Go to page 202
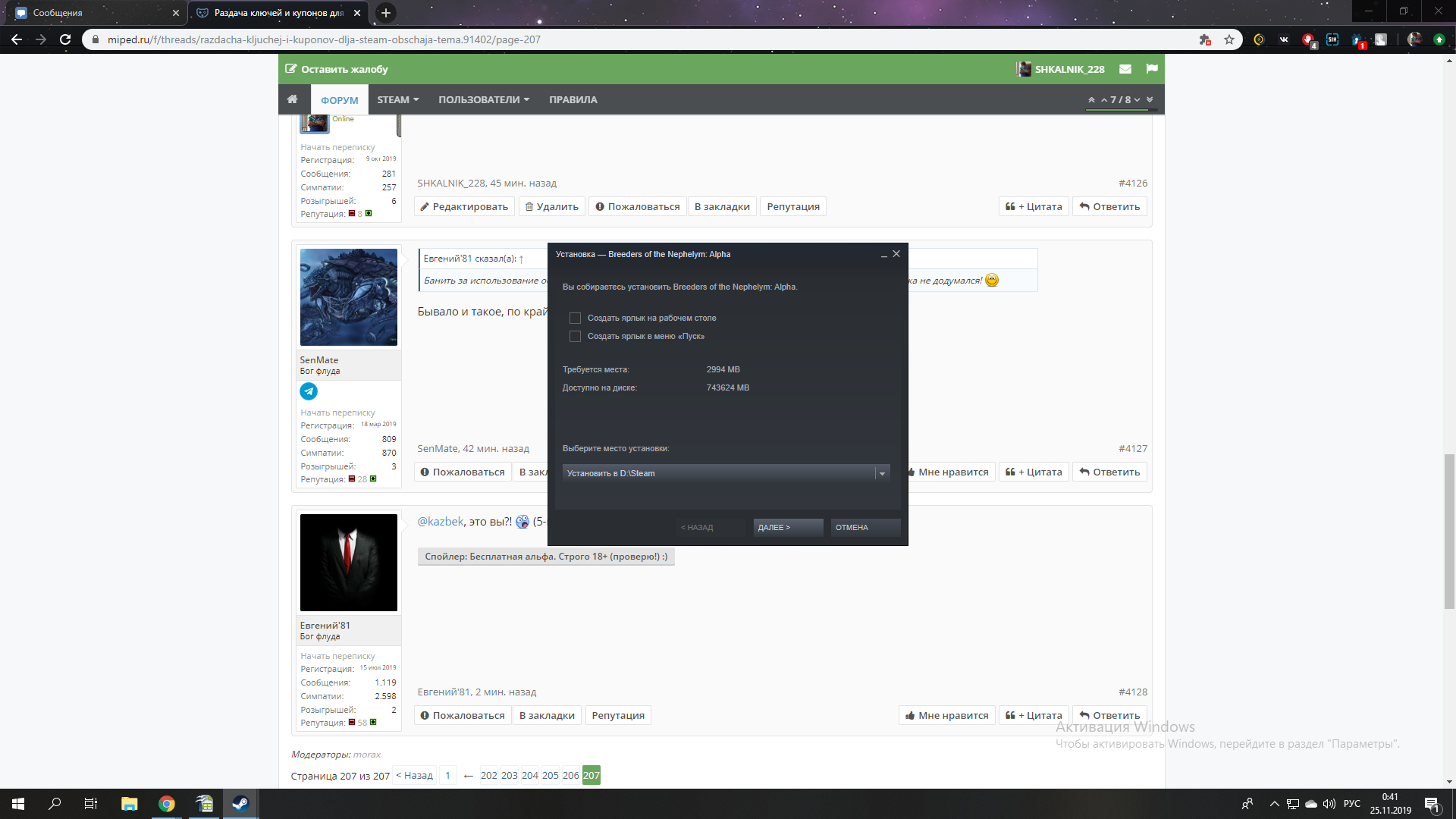Screen dimensions: 1456x819 pos(489,776)
